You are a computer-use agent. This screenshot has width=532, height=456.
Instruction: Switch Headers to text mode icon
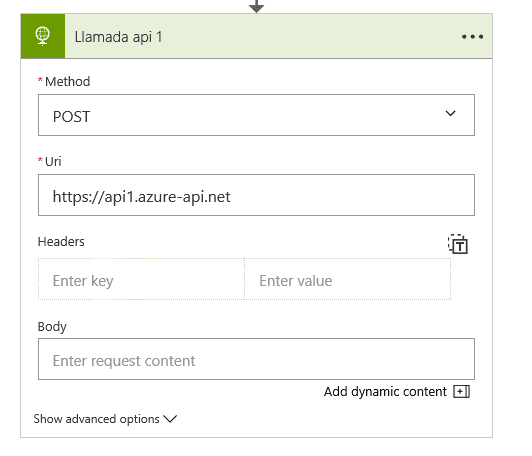point(458,244)
